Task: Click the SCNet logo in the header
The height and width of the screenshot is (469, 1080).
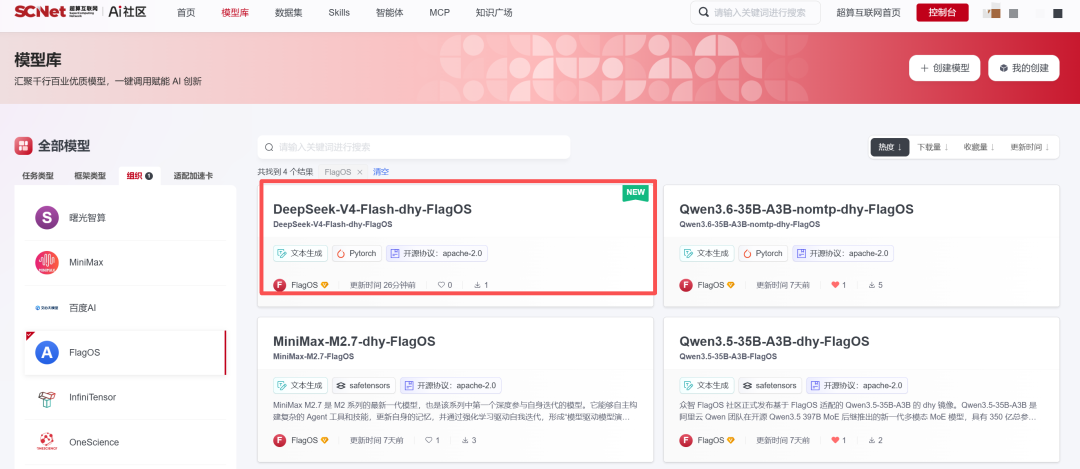Action: [56, 12]
